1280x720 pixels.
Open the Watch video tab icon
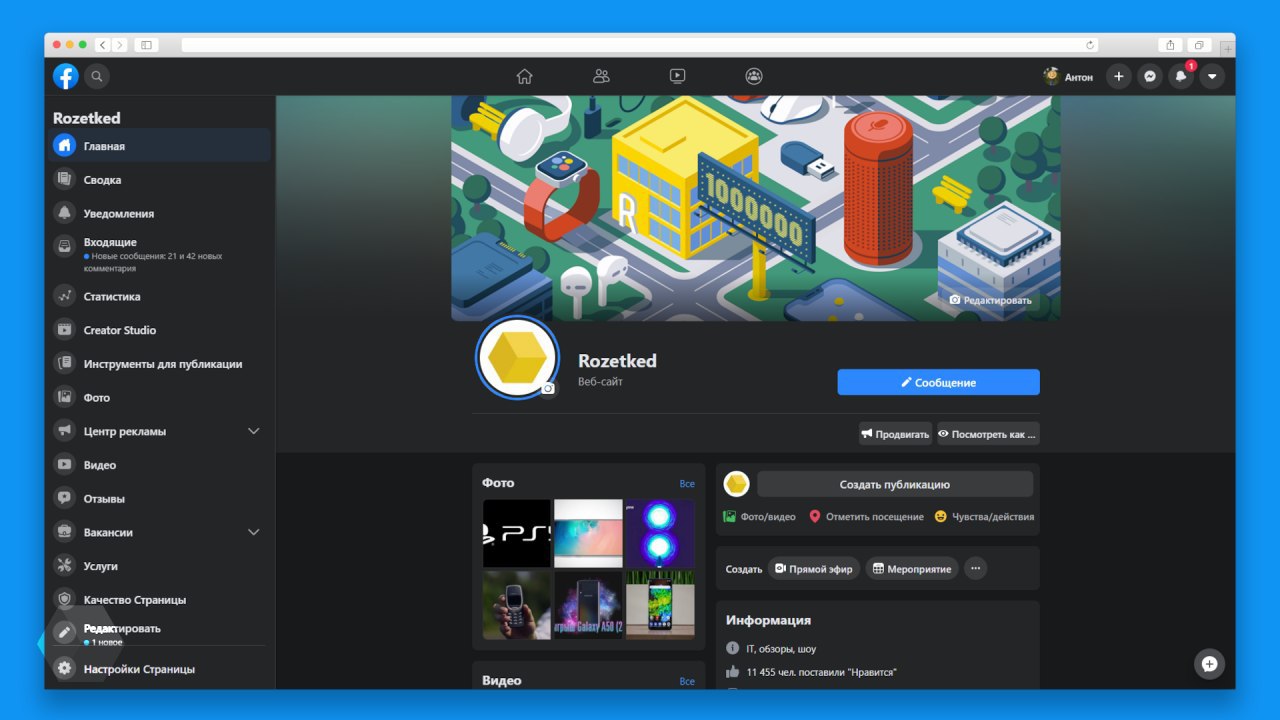[x=677, y=76]
